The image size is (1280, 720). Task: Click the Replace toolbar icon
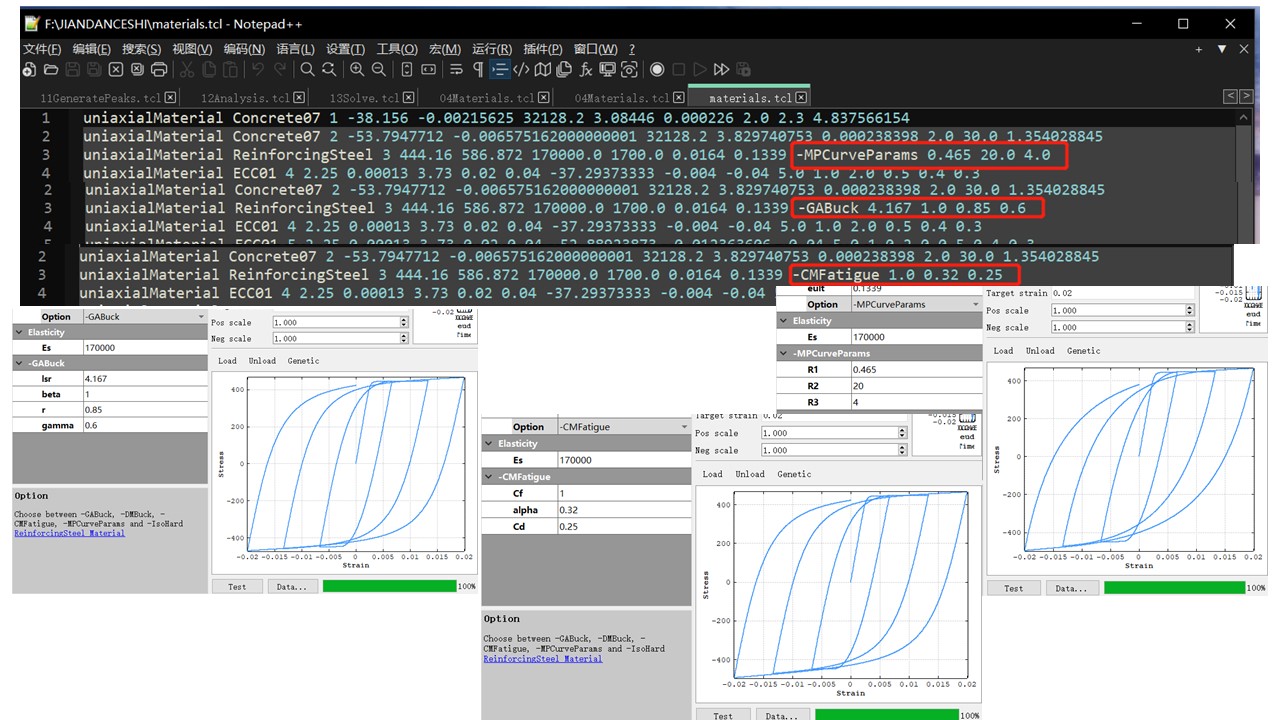coord(329,69)
